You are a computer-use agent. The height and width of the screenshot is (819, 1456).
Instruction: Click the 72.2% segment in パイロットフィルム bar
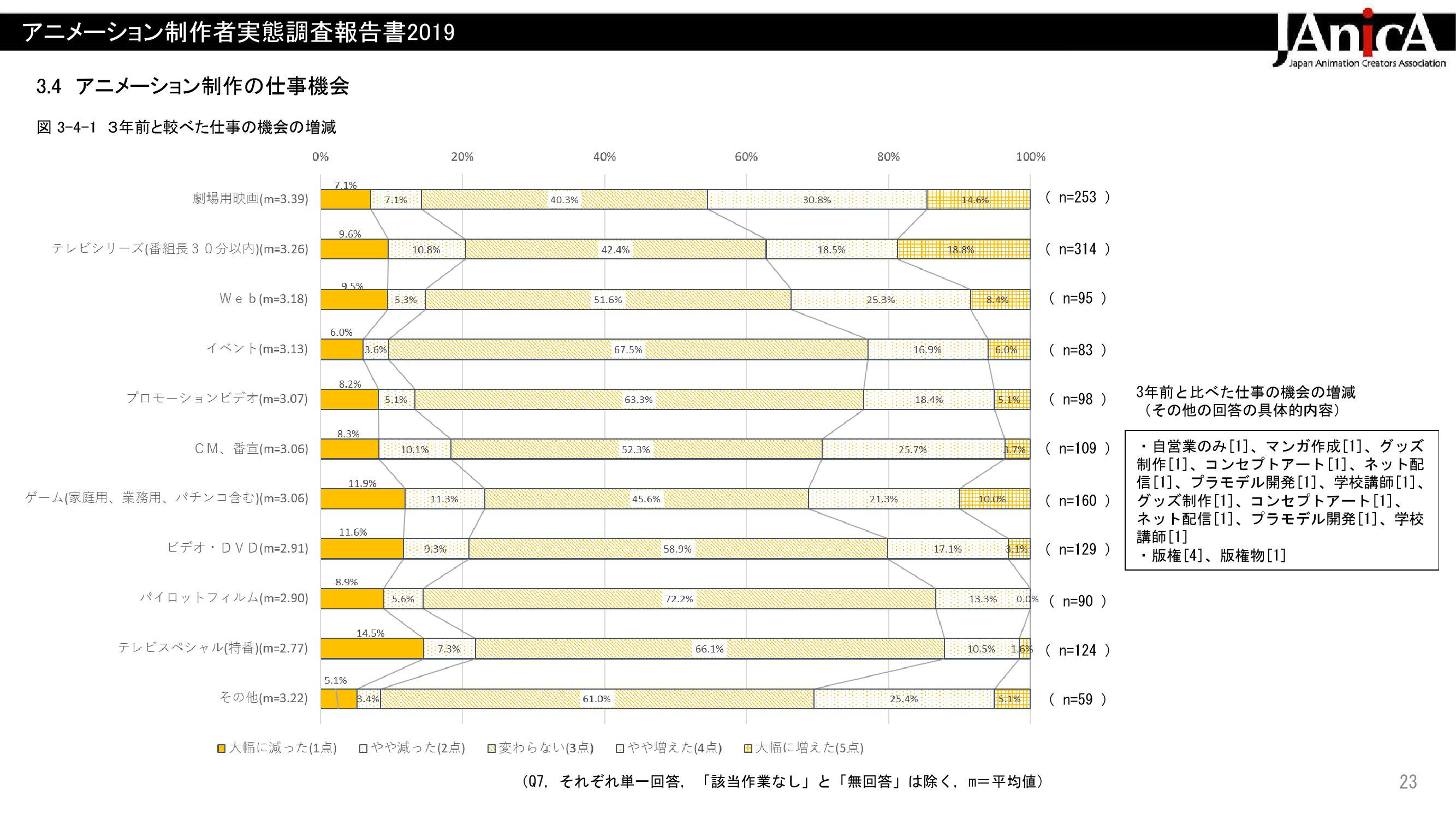tap(679, 598)
